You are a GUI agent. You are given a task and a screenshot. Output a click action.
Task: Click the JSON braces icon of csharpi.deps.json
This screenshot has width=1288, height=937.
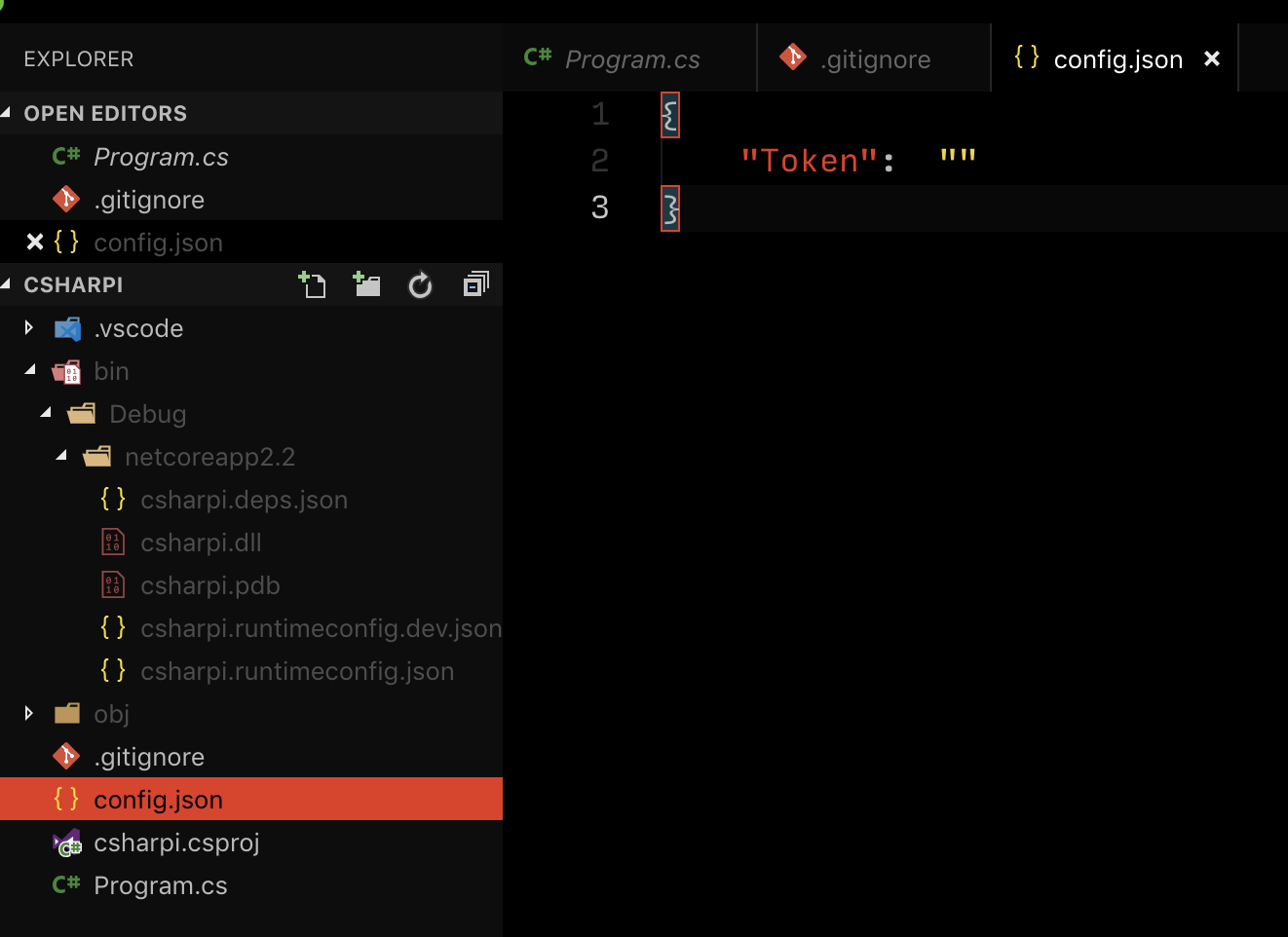click(113, 500)
